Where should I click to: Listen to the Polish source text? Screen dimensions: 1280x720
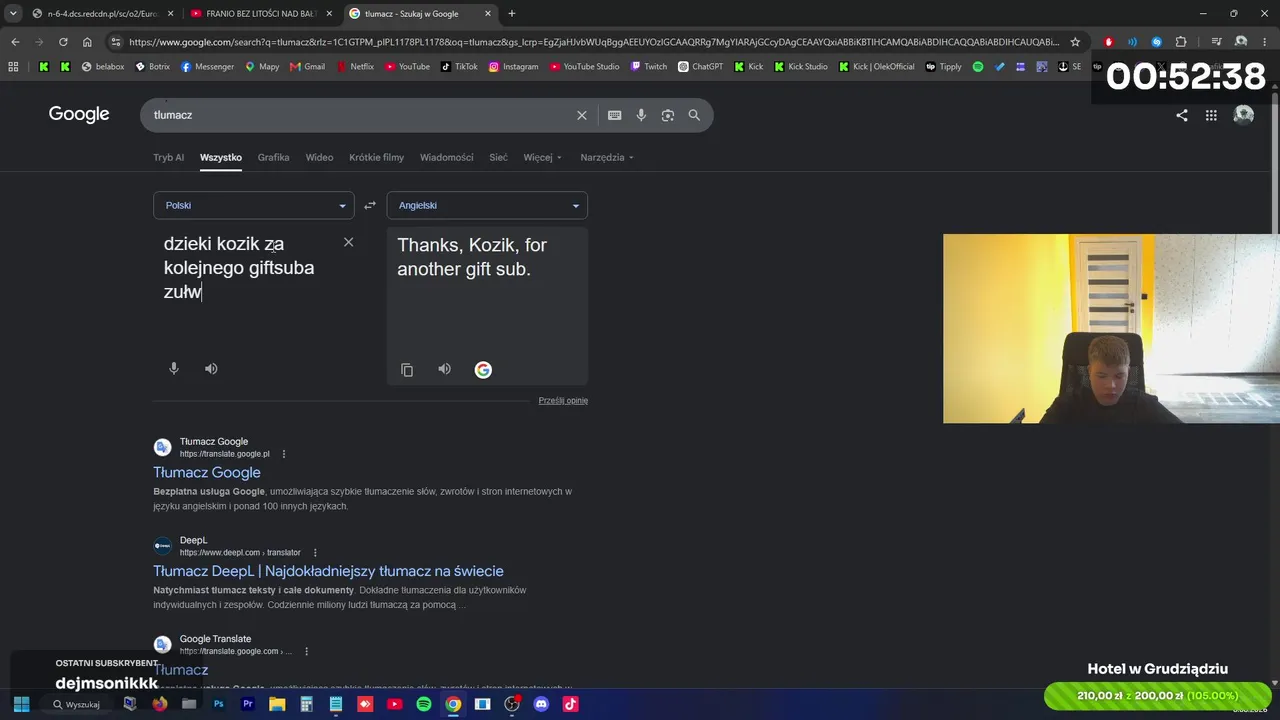(x=211, y=369)
